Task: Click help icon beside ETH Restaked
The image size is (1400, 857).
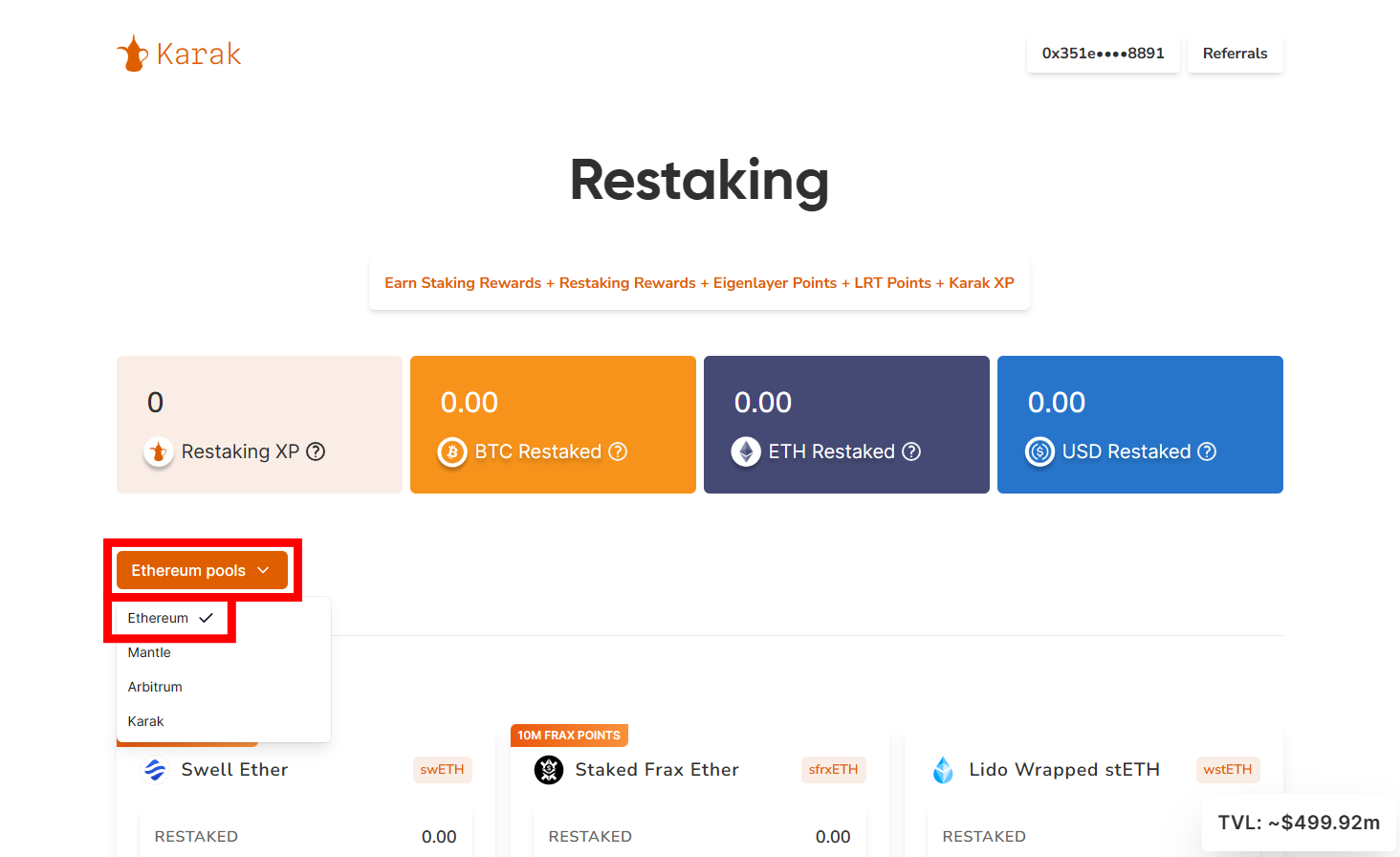Action: coord(911,451)
